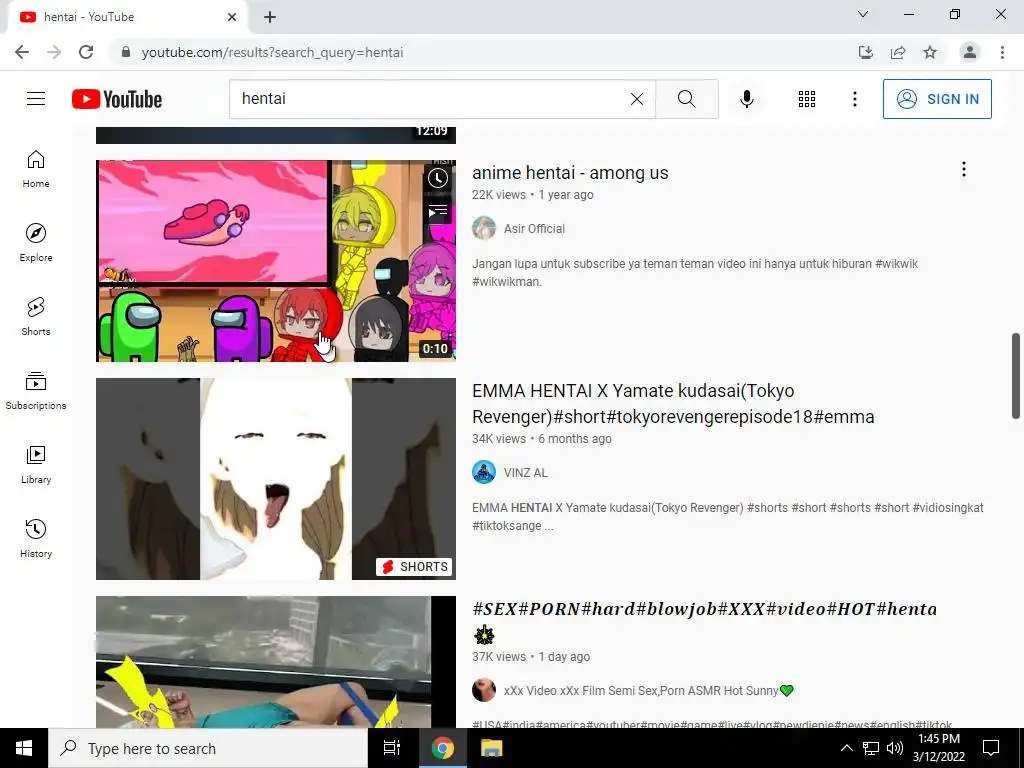Click the Asir Official channel avatar
Viewport: 1024px width, 768px height.
pyautogui.click(x=484, y=229)
